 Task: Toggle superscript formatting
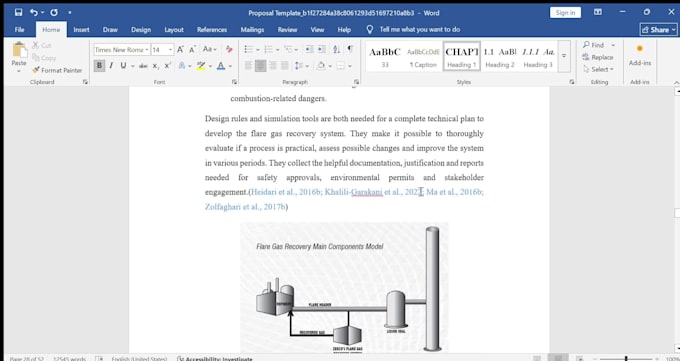click(167, 66)
